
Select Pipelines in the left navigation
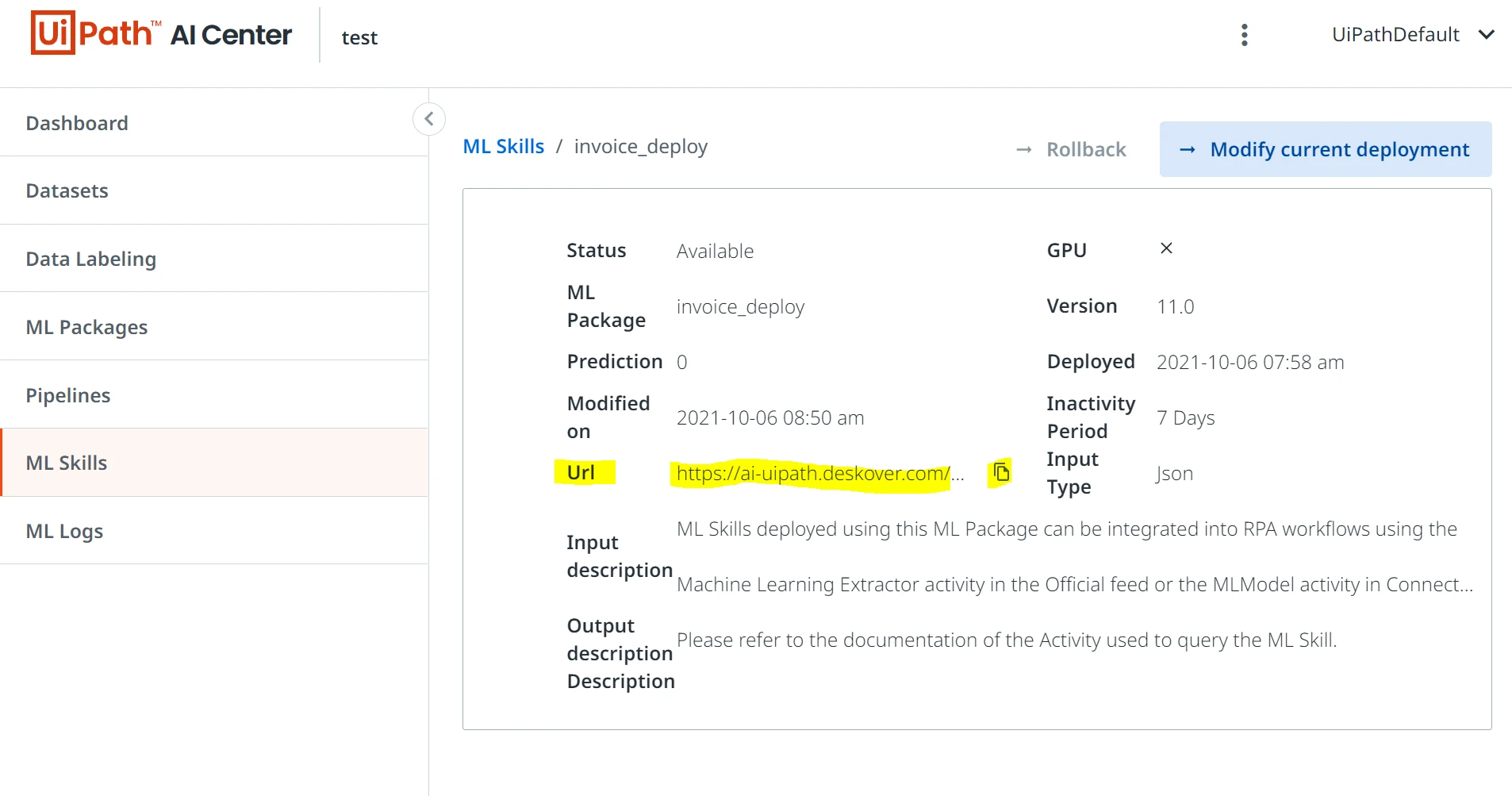click(214, 395)
